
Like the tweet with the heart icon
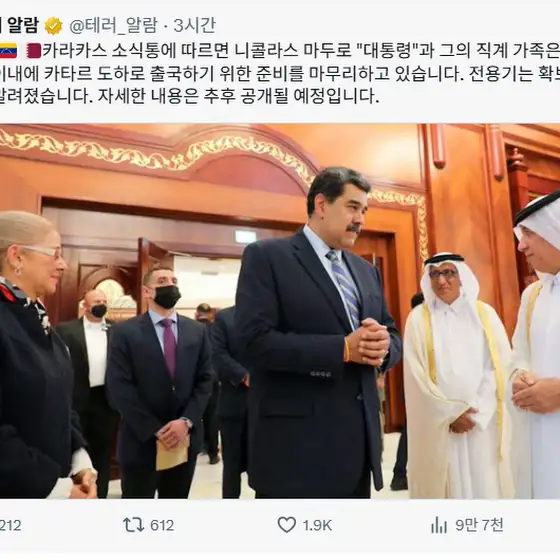(x=287, y=525)
